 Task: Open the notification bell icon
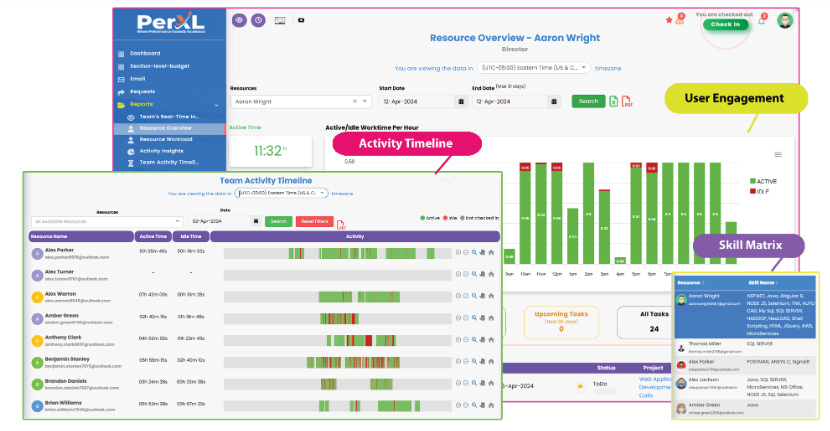(761, 21)
